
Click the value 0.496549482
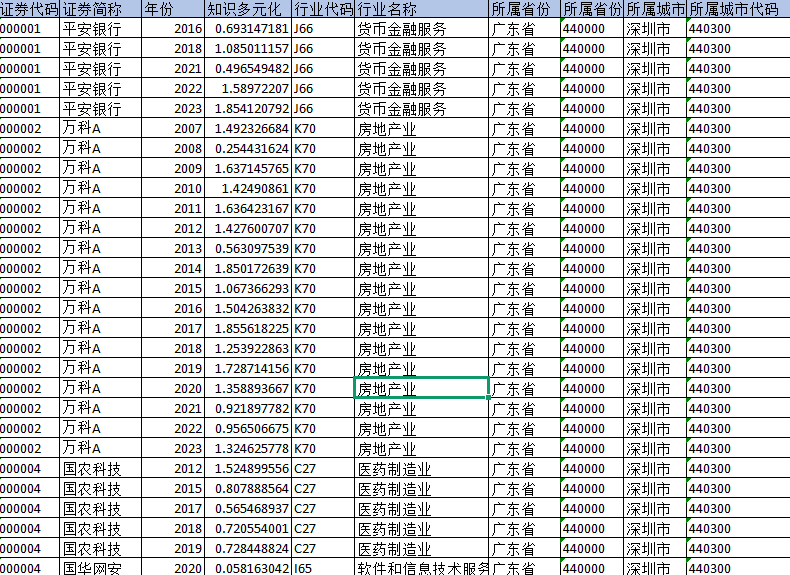pyautogui.click(x=252, y=69)
